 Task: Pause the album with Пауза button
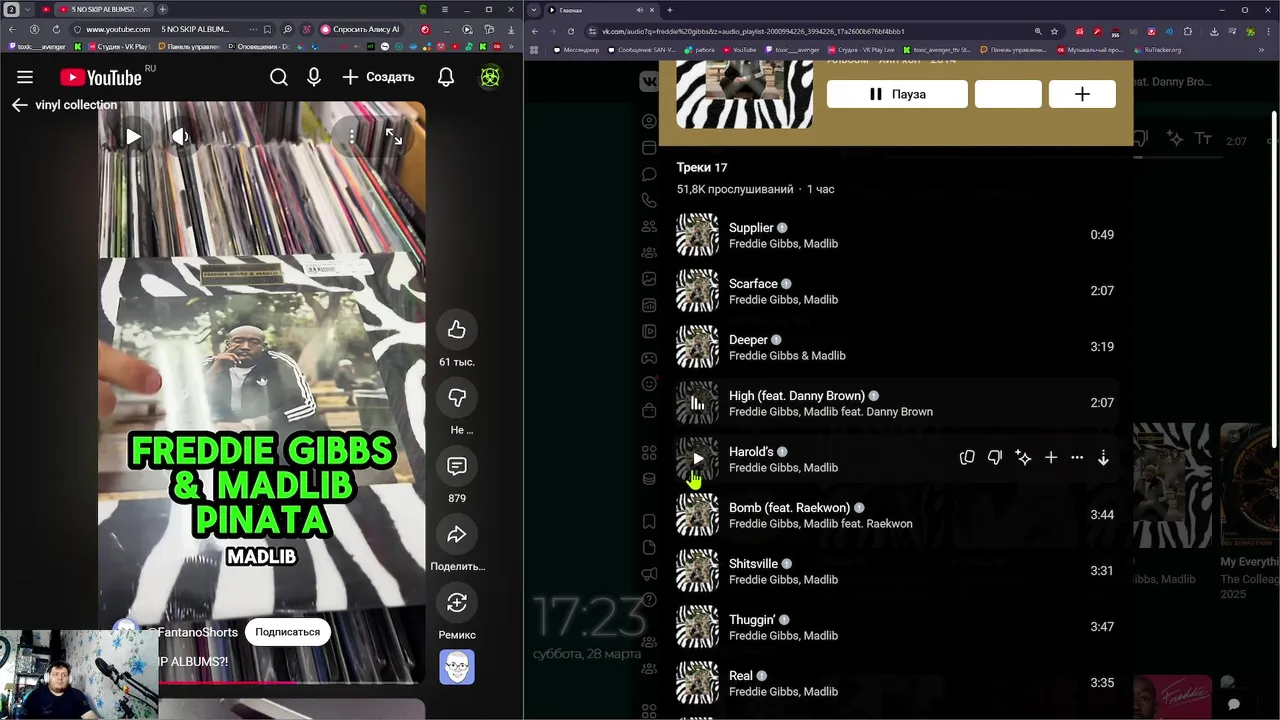pos(897,94)
